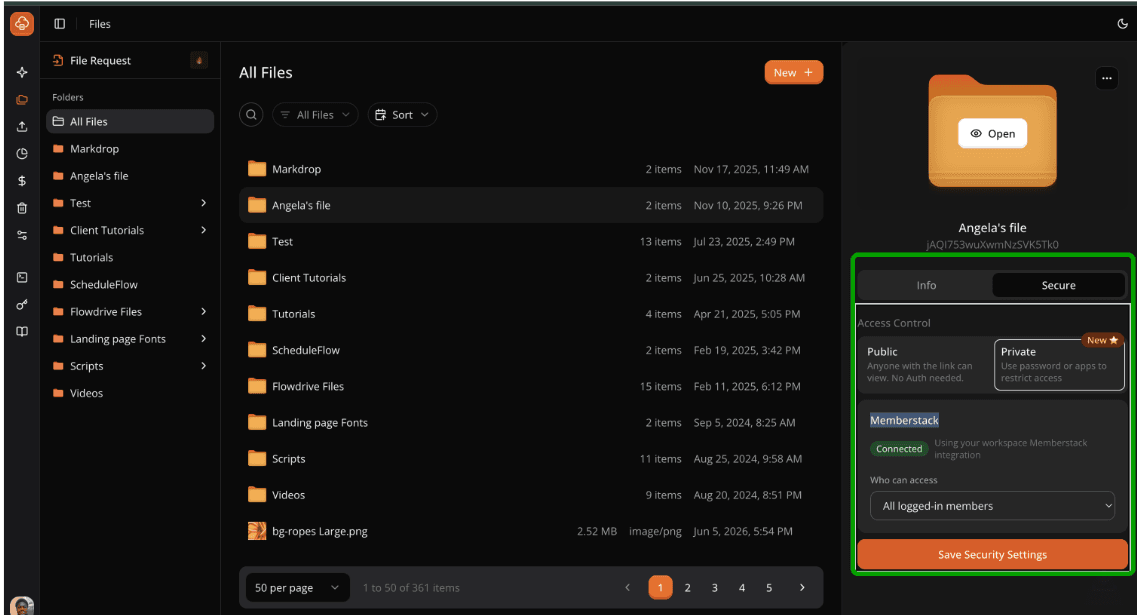Click folder ID jAQI753wuXwmNzSVK5Tk0 text
The image size is (1137, 615).
coord(992,244)
